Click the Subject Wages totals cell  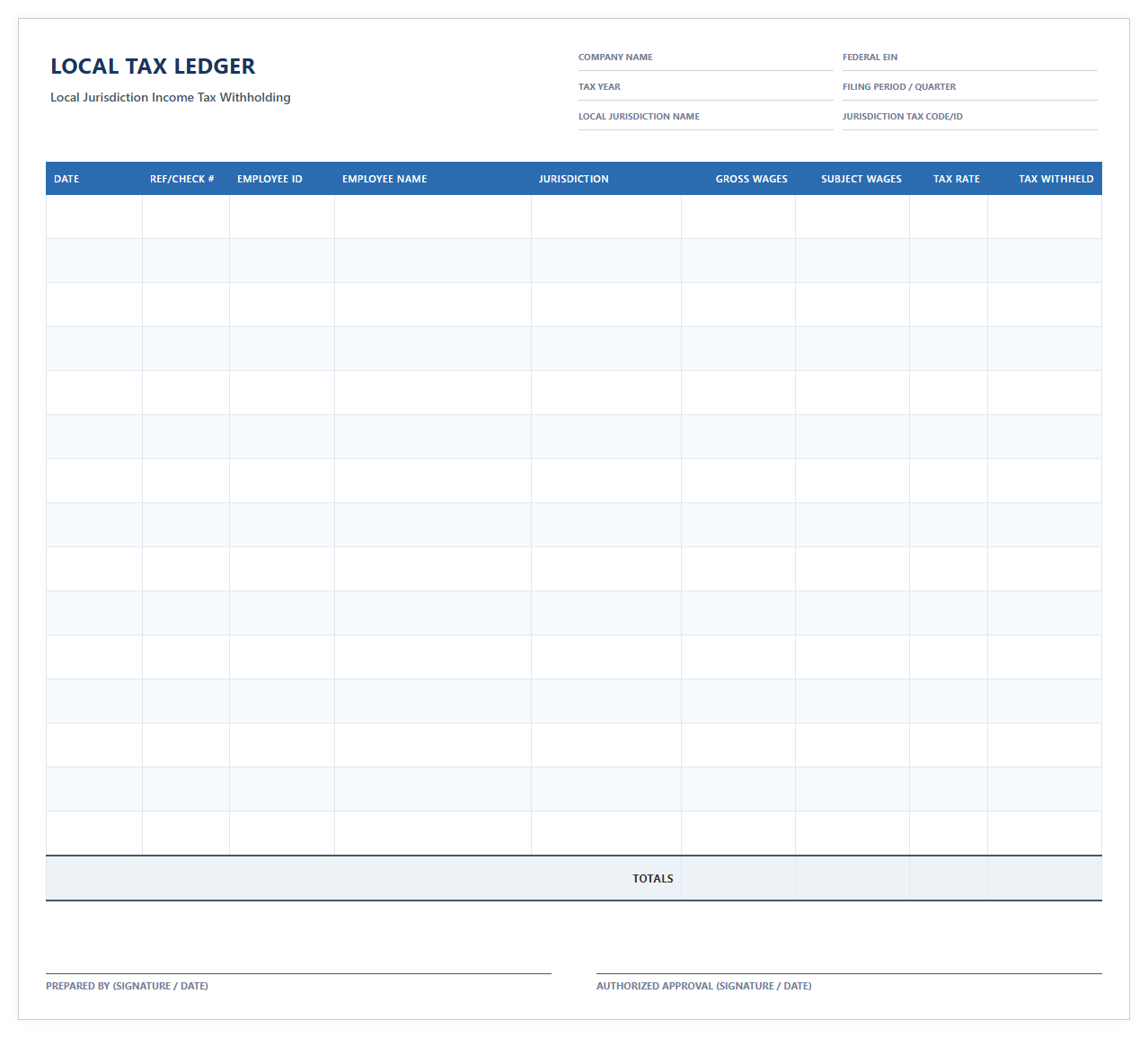point(852,879)
